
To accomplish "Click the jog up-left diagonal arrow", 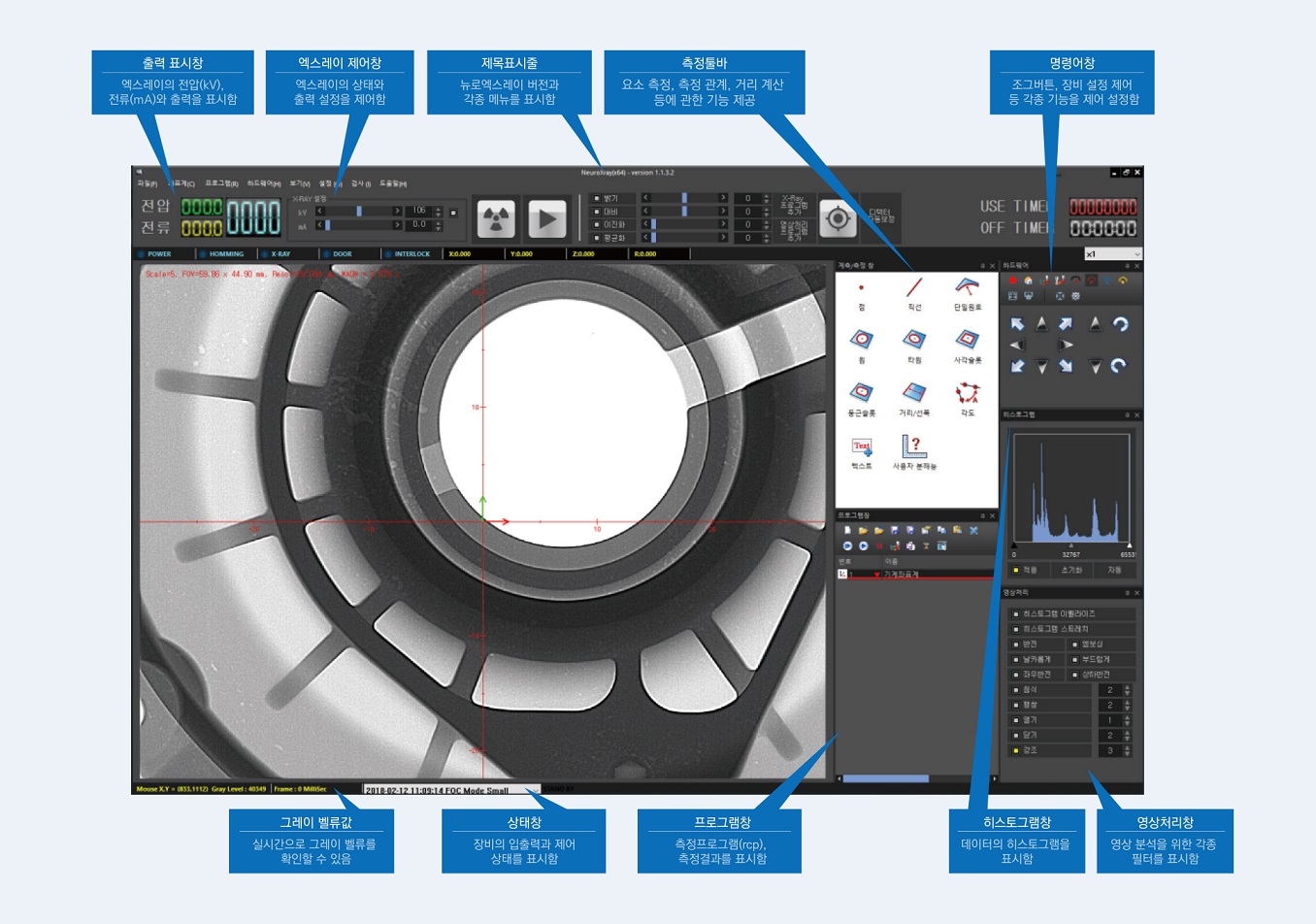I will (x=1017, y=324).
